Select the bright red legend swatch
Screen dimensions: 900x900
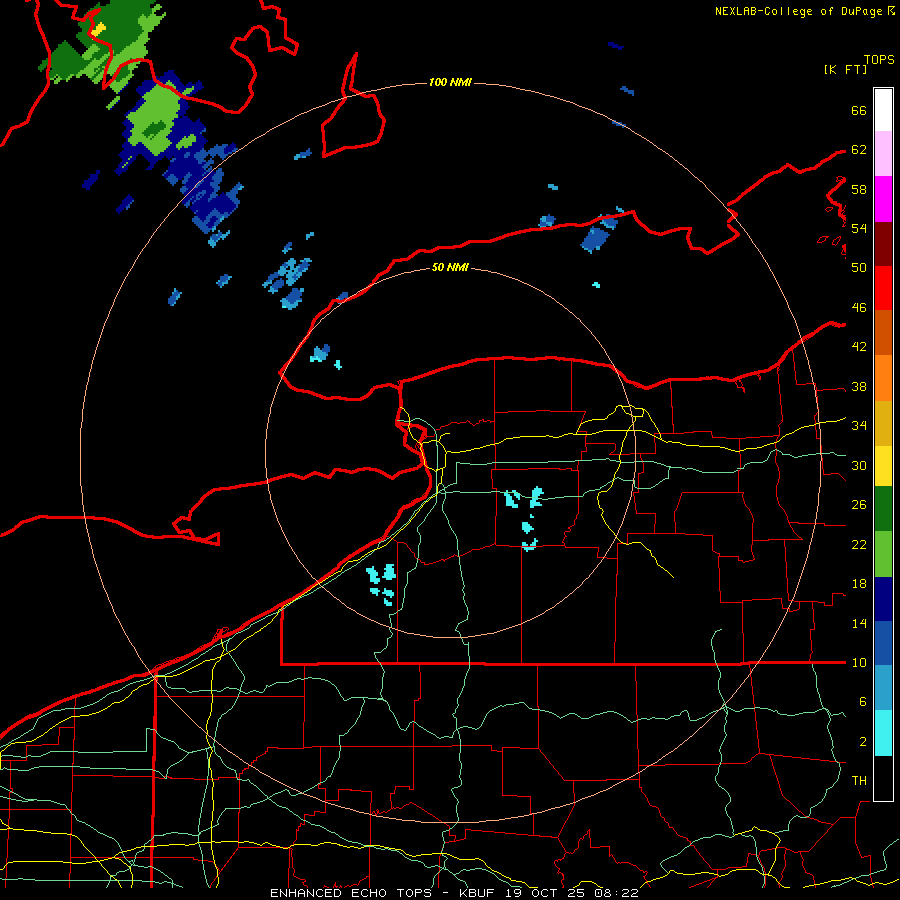pos(883,288)
